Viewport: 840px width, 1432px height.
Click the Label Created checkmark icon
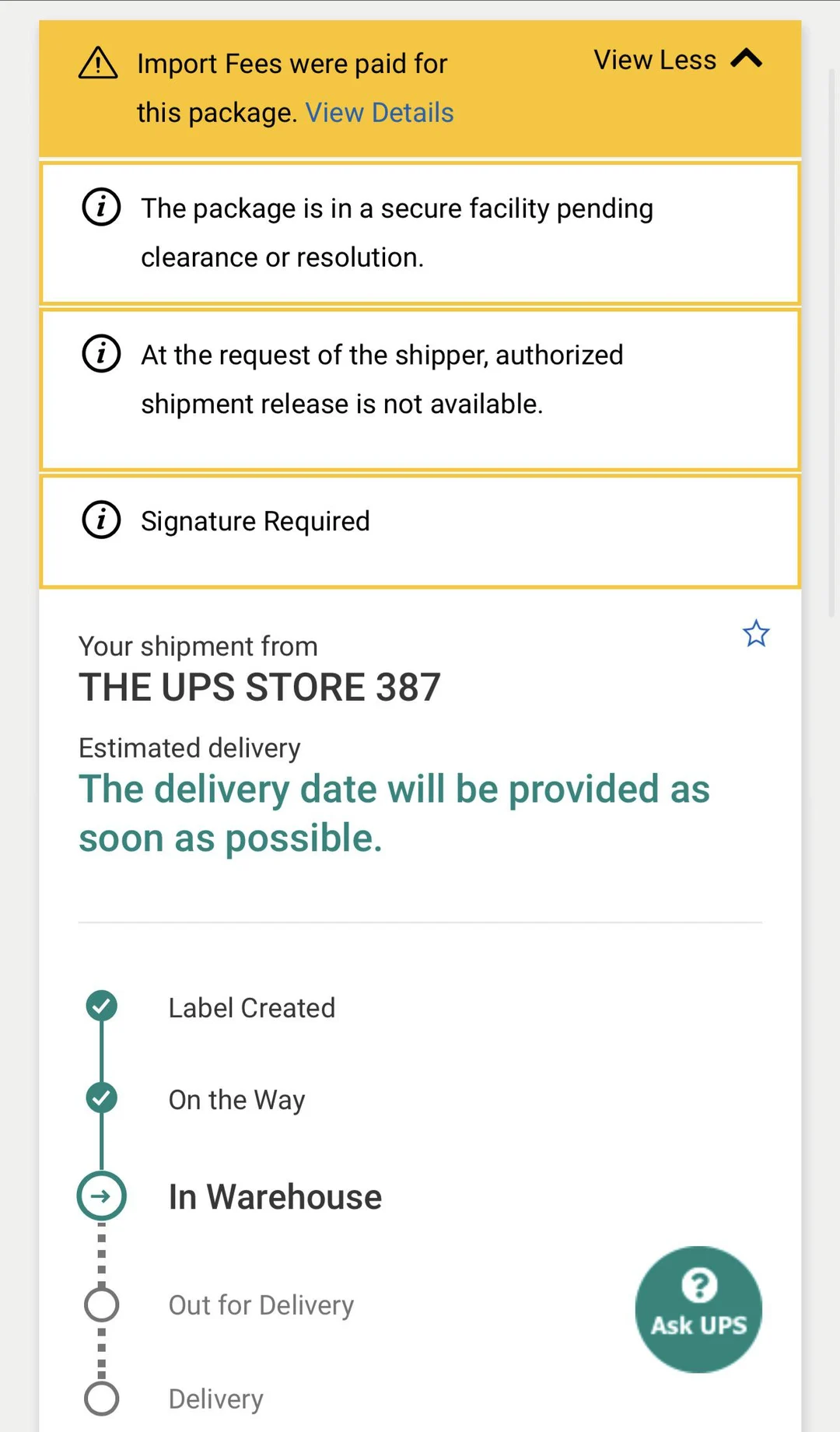[101, 1006]
